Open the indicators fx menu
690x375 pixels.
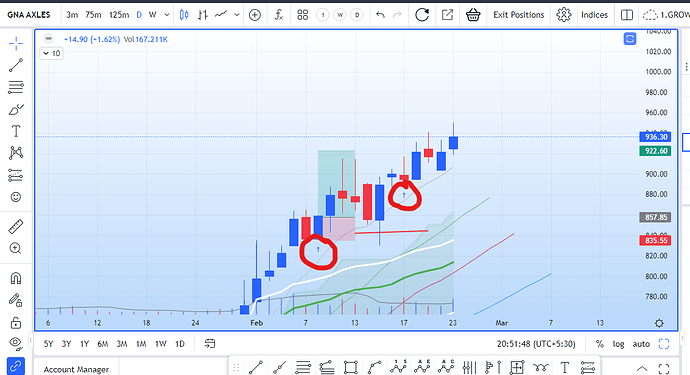coord(279,15)
